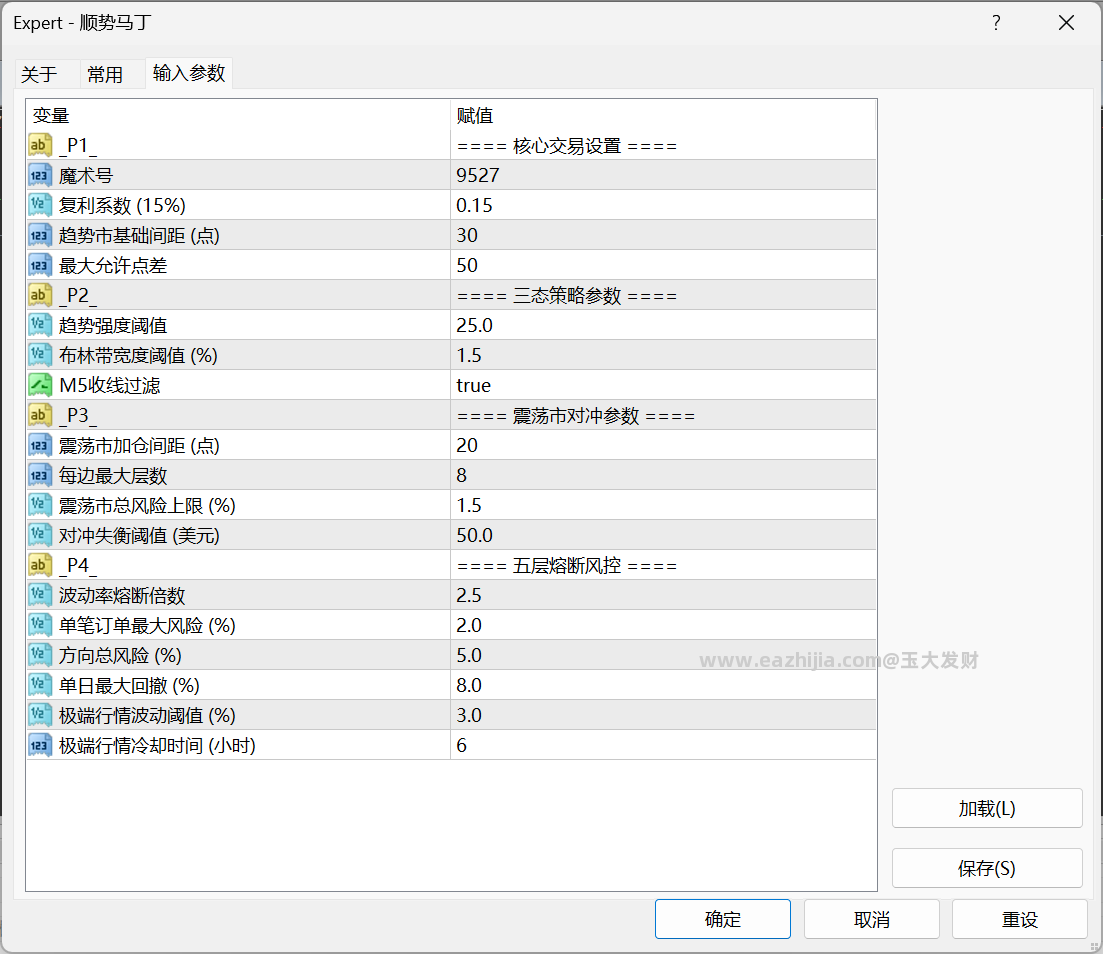Click the integer icon beside 震荡市加仓间距 (点)

coord(39,445)
